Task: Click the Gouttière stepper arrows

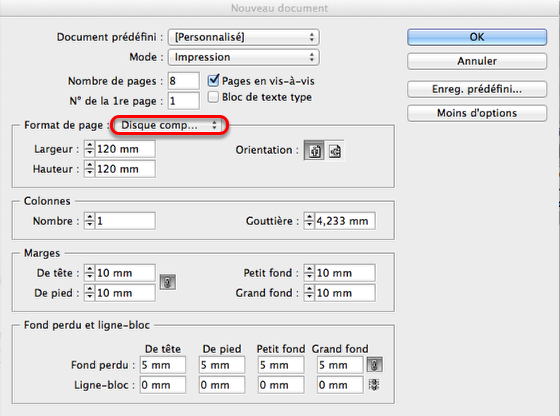Action: [309, 221]
